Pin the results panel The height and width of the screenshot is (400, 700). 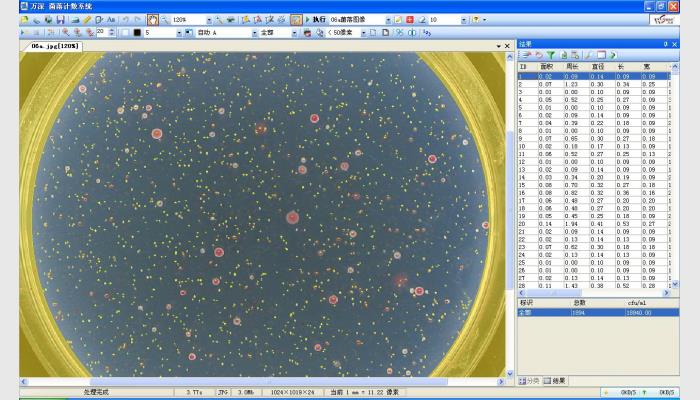coord(663,44)
